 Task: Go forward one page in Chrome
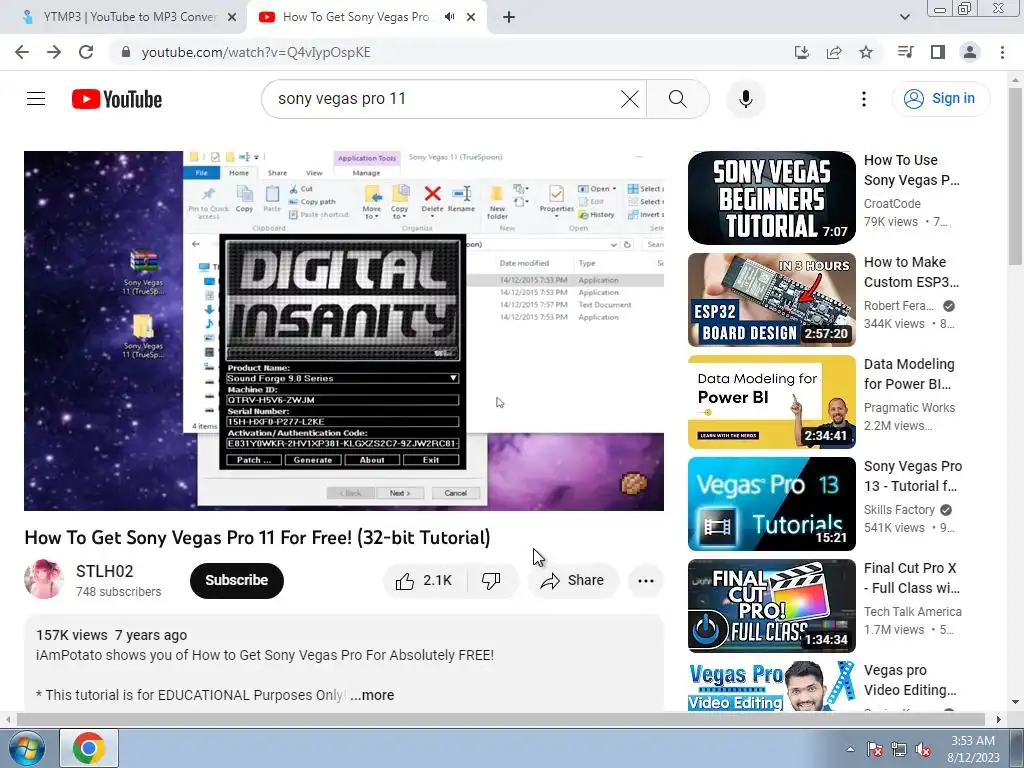click(x=54, y=52)
